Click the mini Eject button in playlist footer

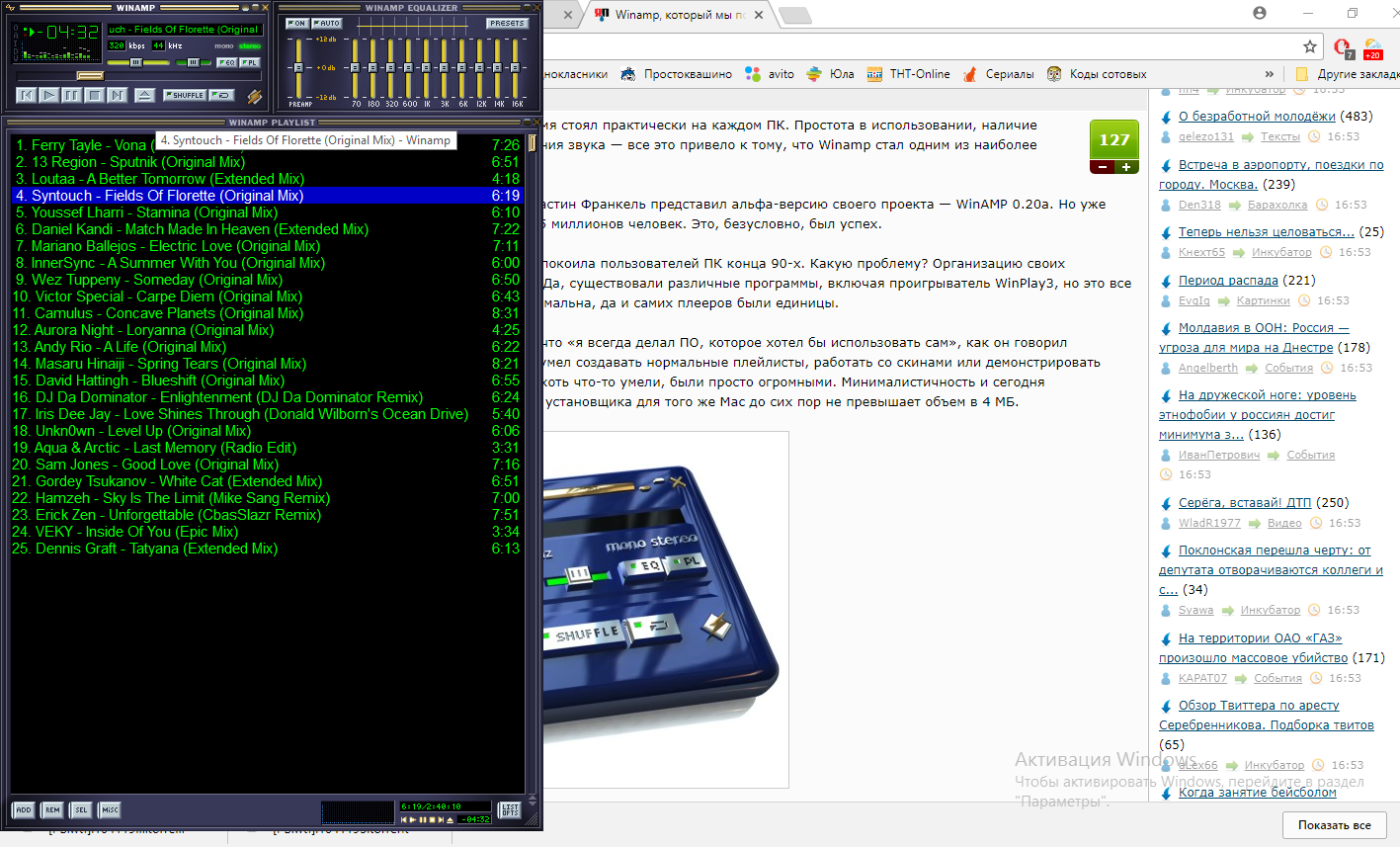coord(451,819)
